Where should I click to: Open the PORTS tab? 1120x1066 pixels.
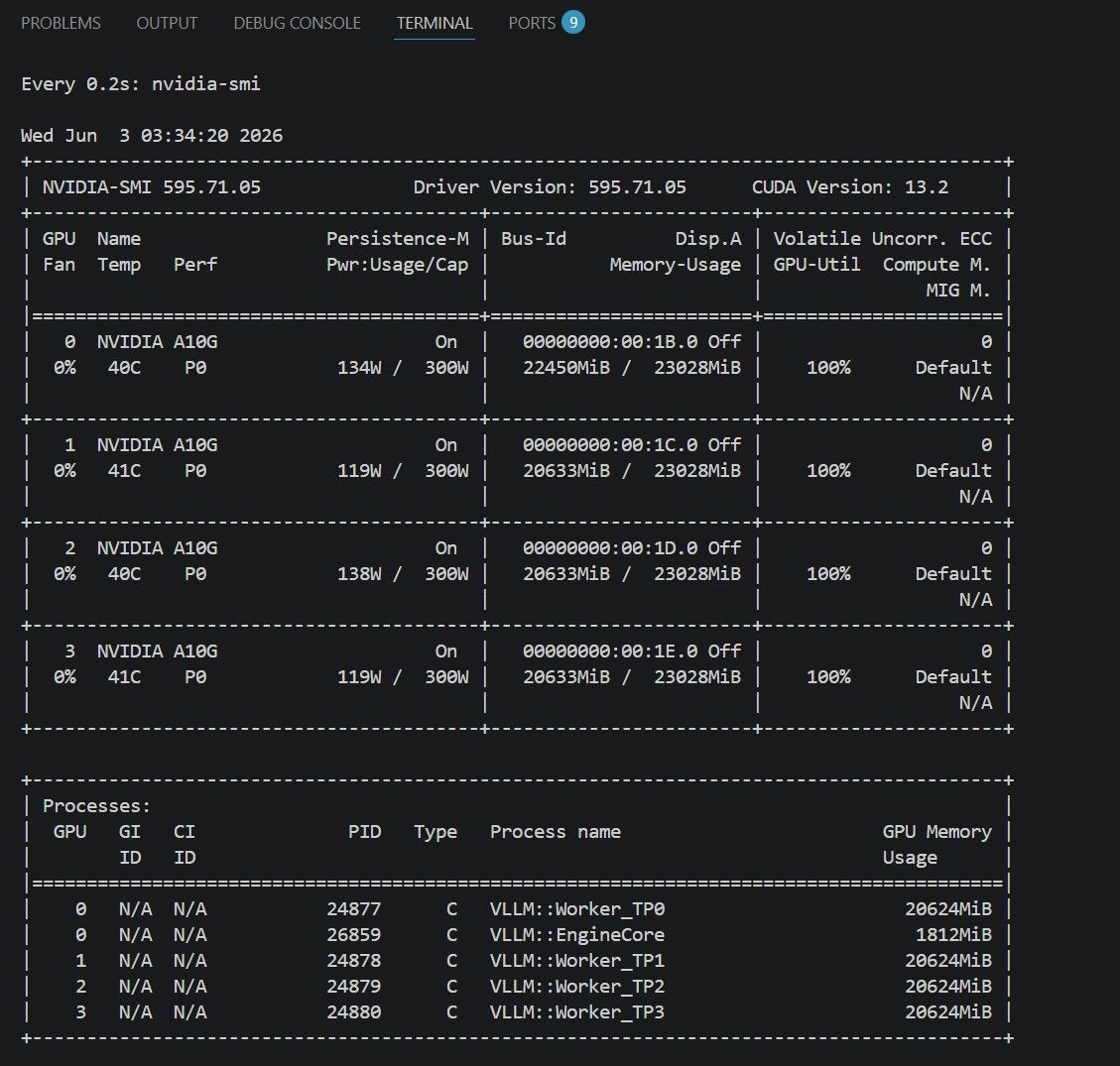click(532, 23)
